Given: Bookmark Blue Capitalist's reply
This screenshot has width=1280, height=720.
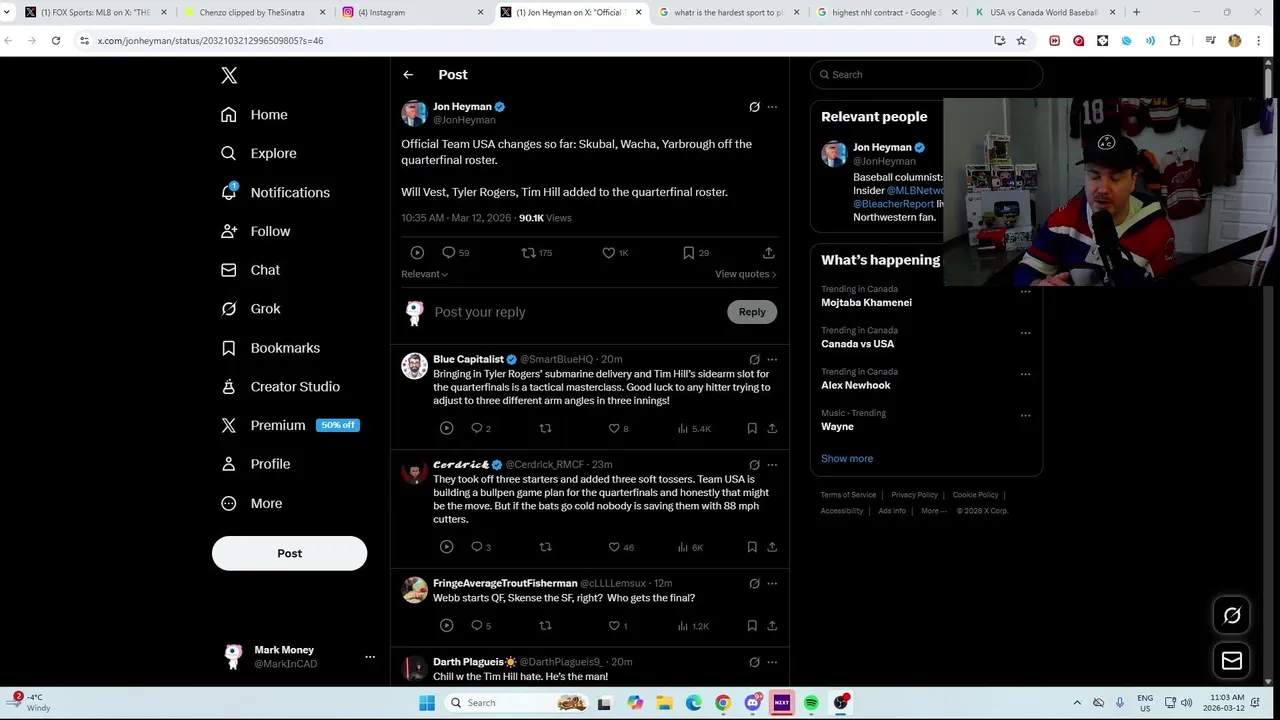Looking at the screenshot, I should pos(752,428).
